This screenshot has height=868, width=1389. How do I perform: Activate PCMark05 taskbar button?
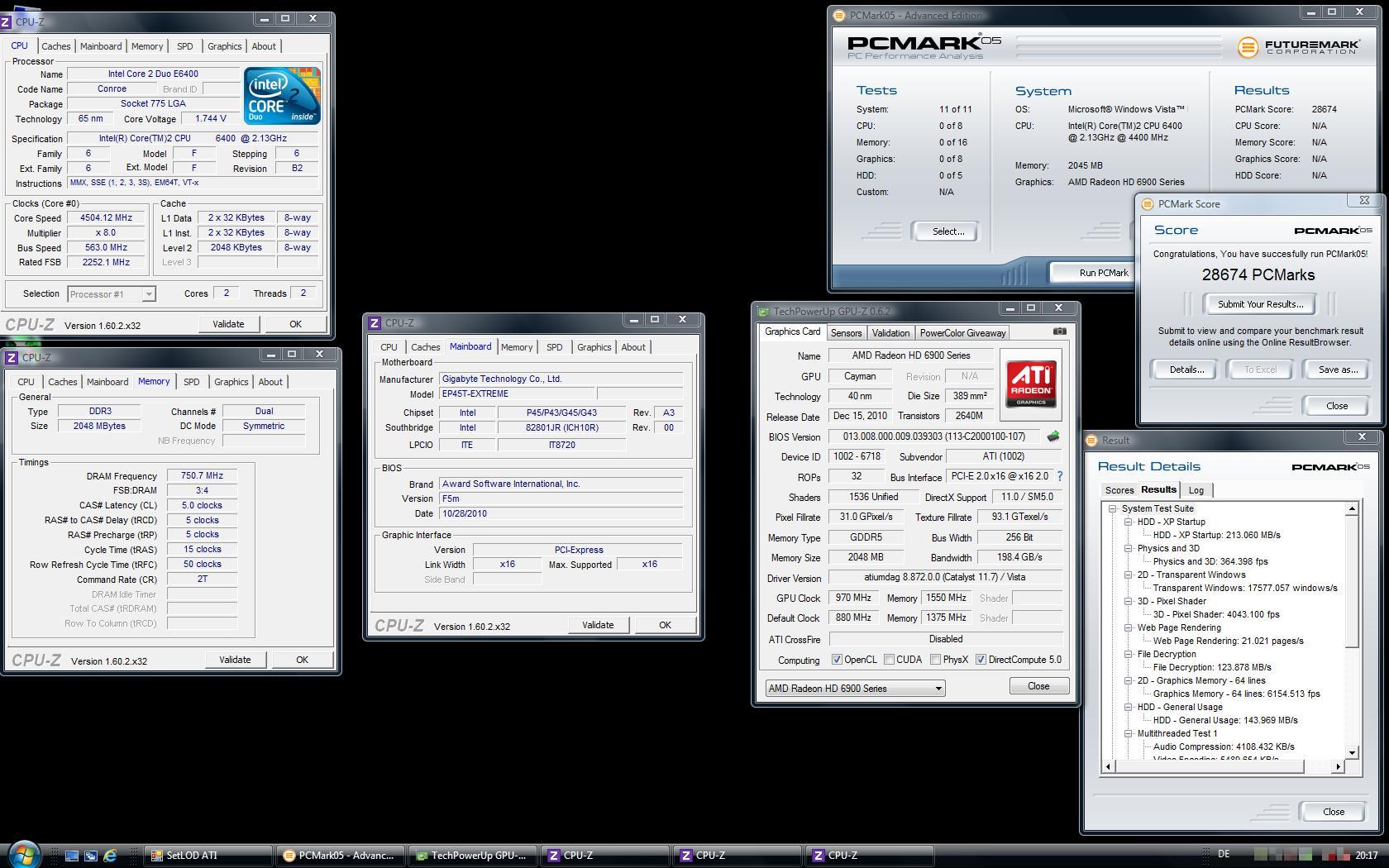(x=341, y=856)
